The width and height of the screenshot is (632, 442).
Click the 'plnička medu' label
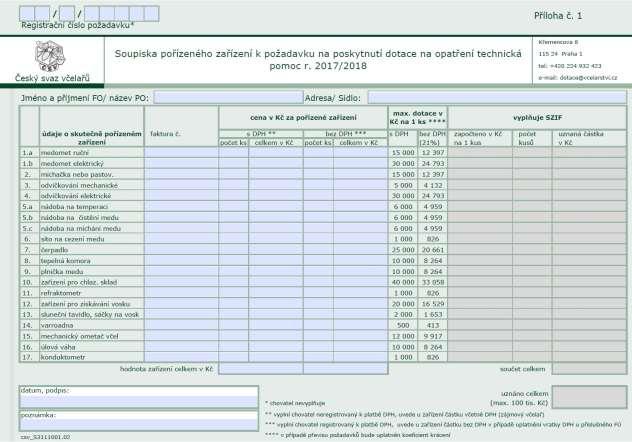point(62,272)
